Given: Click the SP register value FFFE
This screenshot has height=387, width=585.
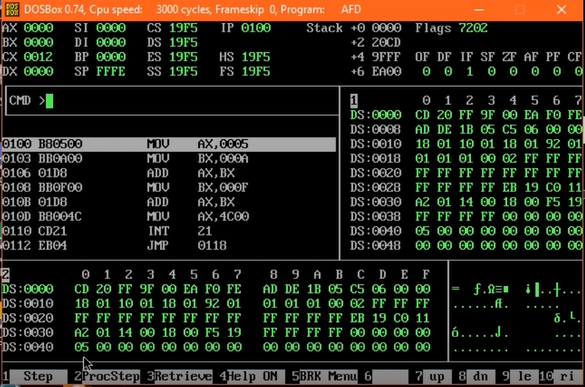Looking at the screenshot, I should coord(111,71).
